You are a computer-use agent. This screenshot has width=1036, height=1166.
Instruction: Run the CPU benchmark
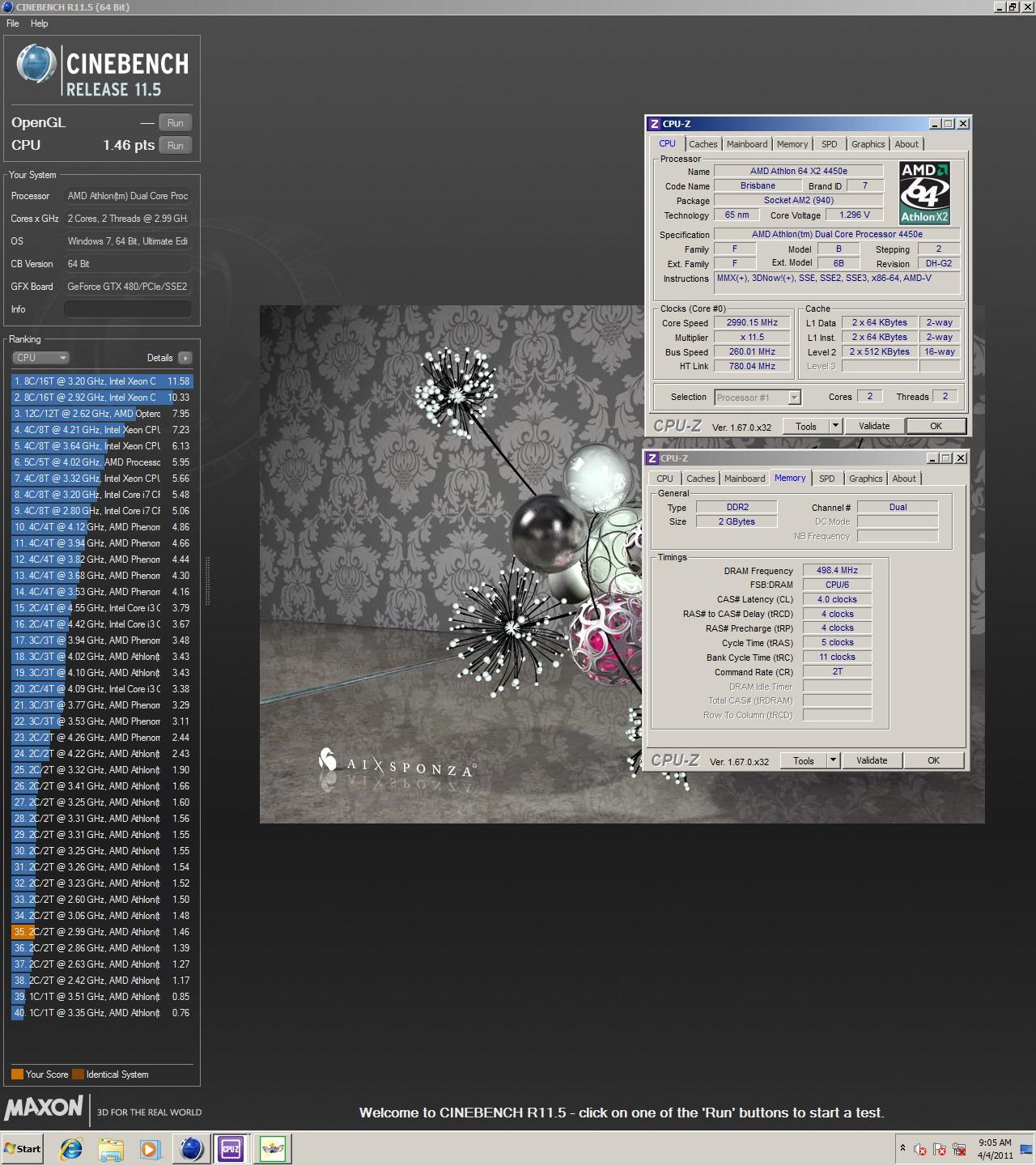click(x=176, y=146)
